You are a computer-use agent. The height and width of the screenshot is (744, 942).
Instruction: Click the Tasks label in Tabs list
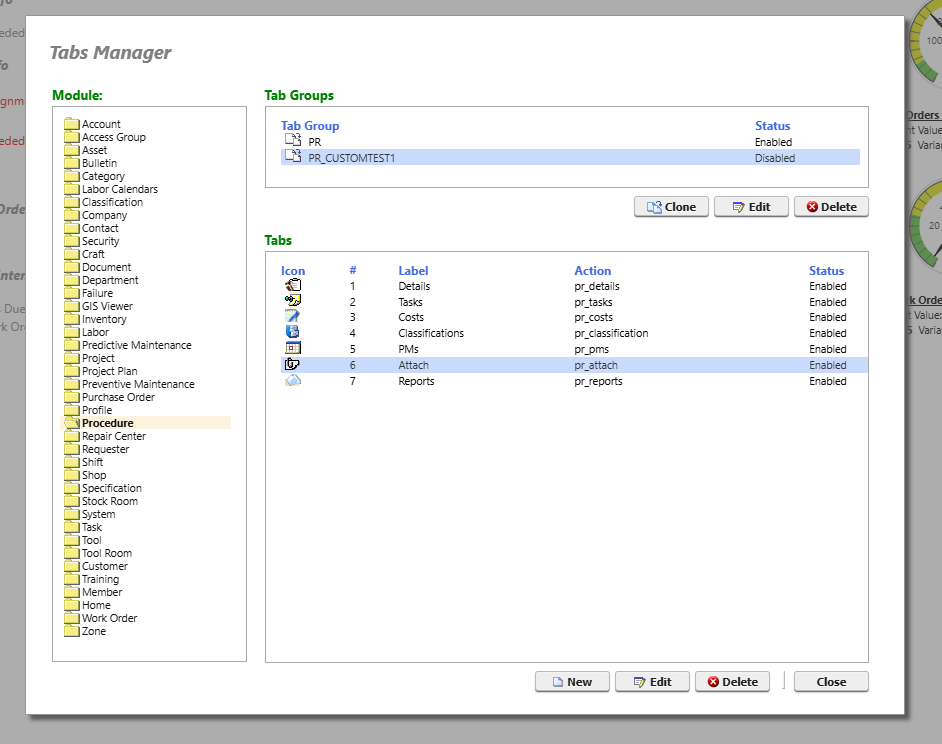click(410, 302)
